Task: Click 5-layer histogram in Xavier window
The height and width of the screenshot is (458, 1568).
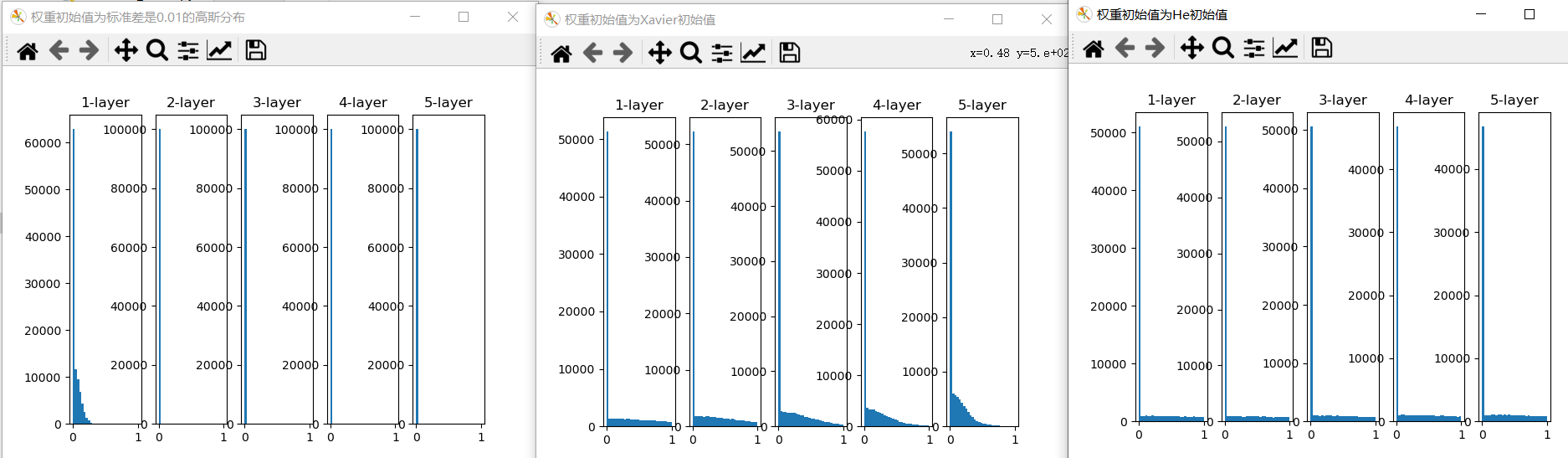Action: (x=982, y=272)
